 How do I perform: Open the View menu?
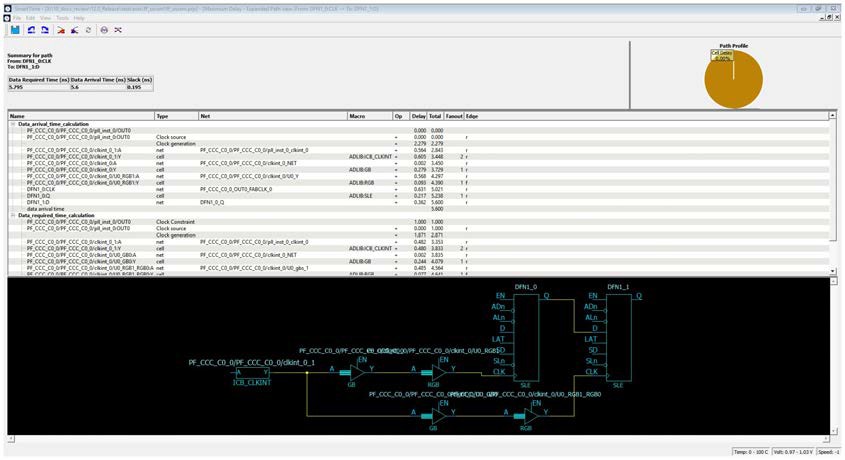click(x=46, y=18)
